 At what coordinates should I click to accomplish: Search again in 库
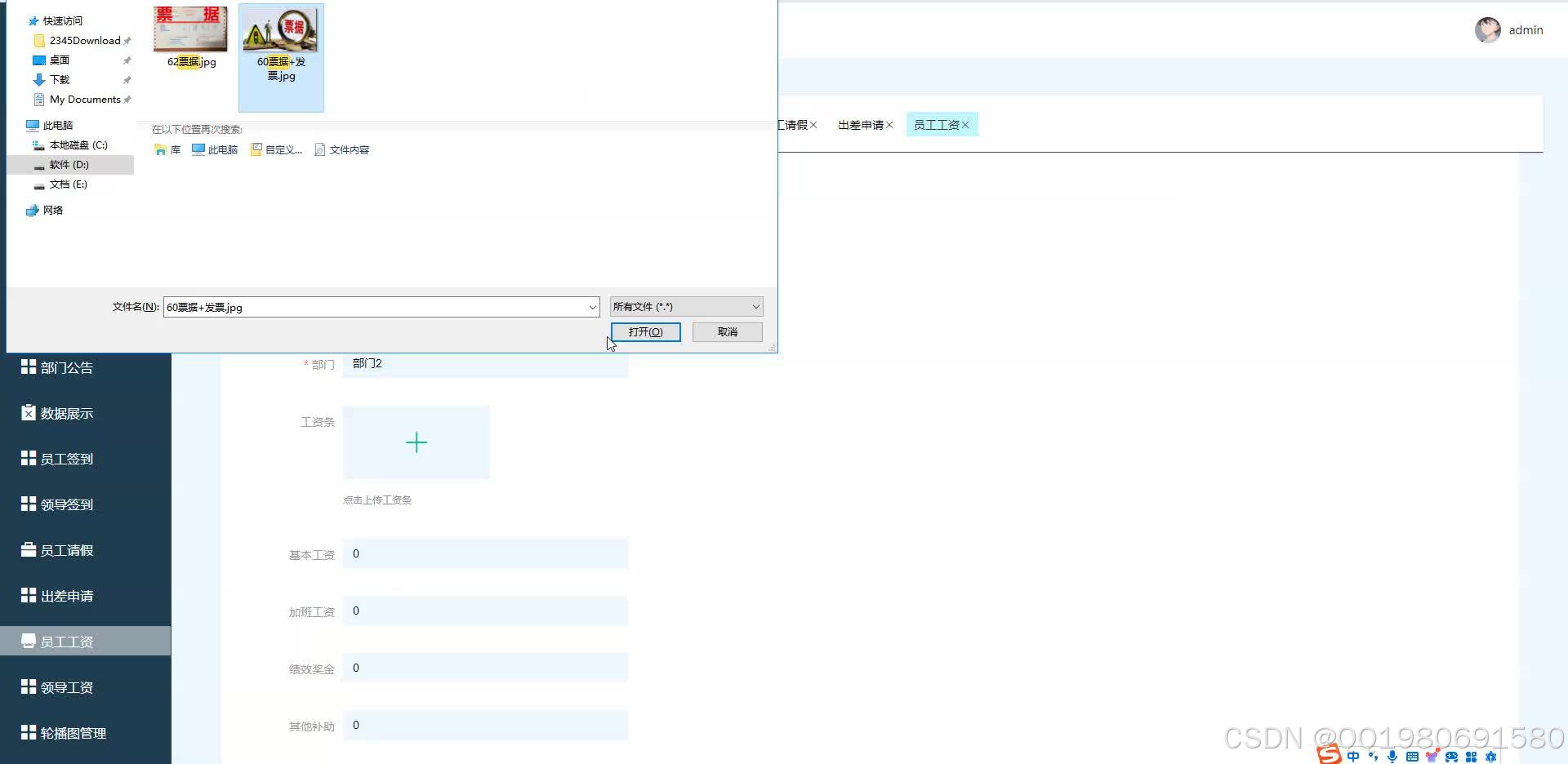click(167, 149)
